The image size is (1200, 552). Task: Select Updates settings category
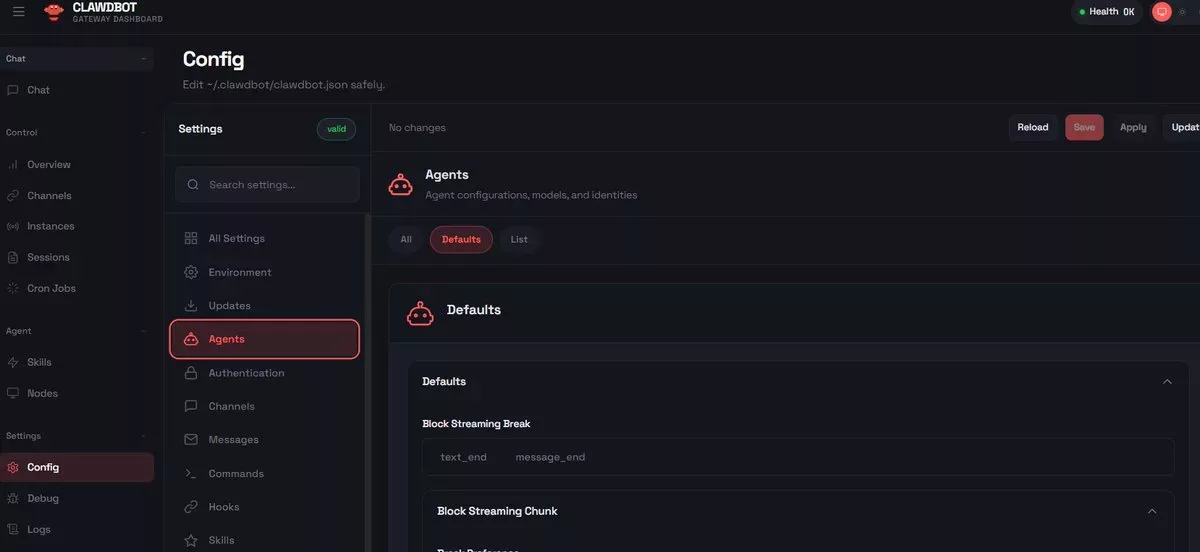[x=265, y=306]
